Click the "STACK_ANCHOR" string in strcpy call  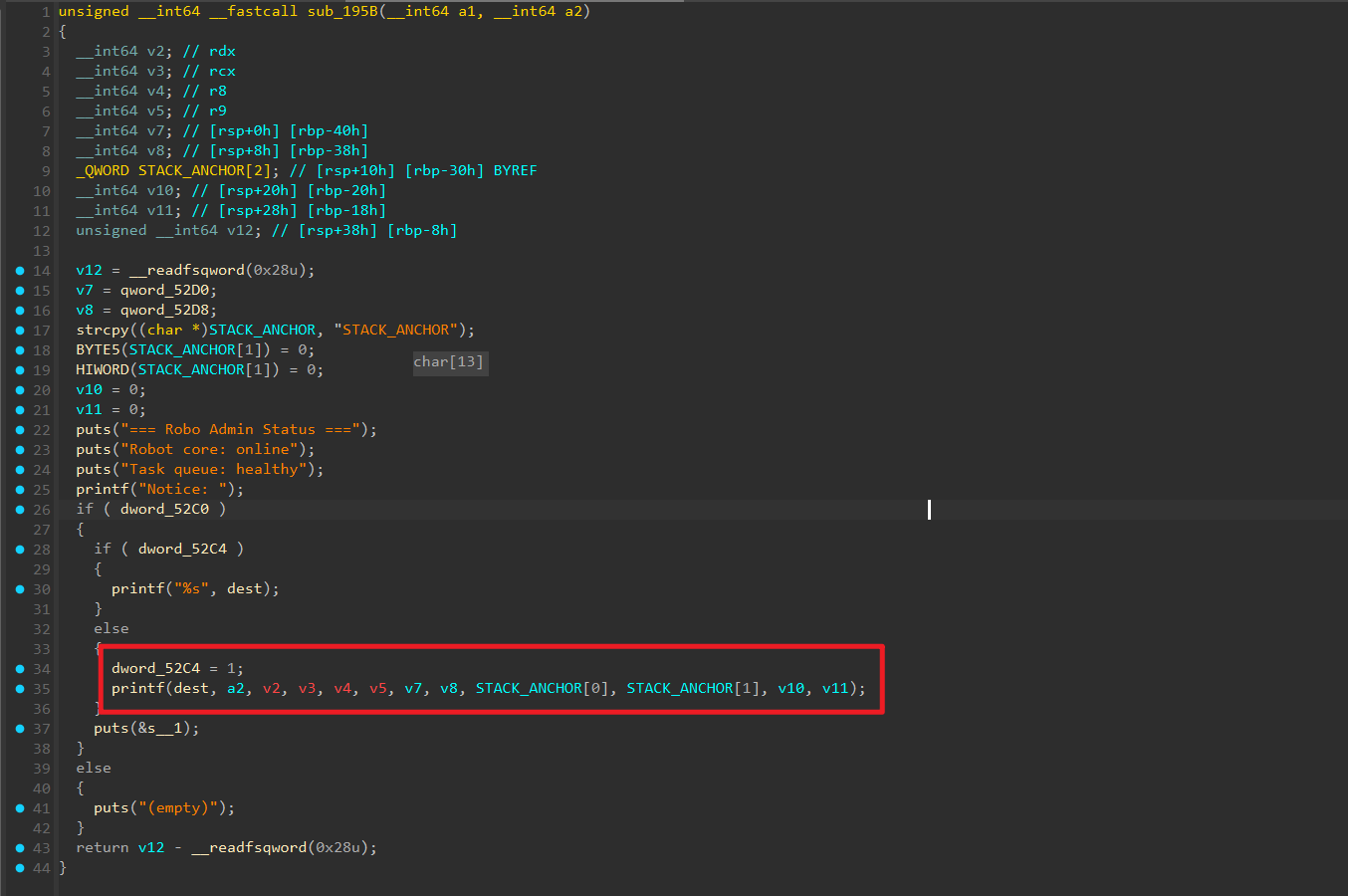click(x=395, y=331)
